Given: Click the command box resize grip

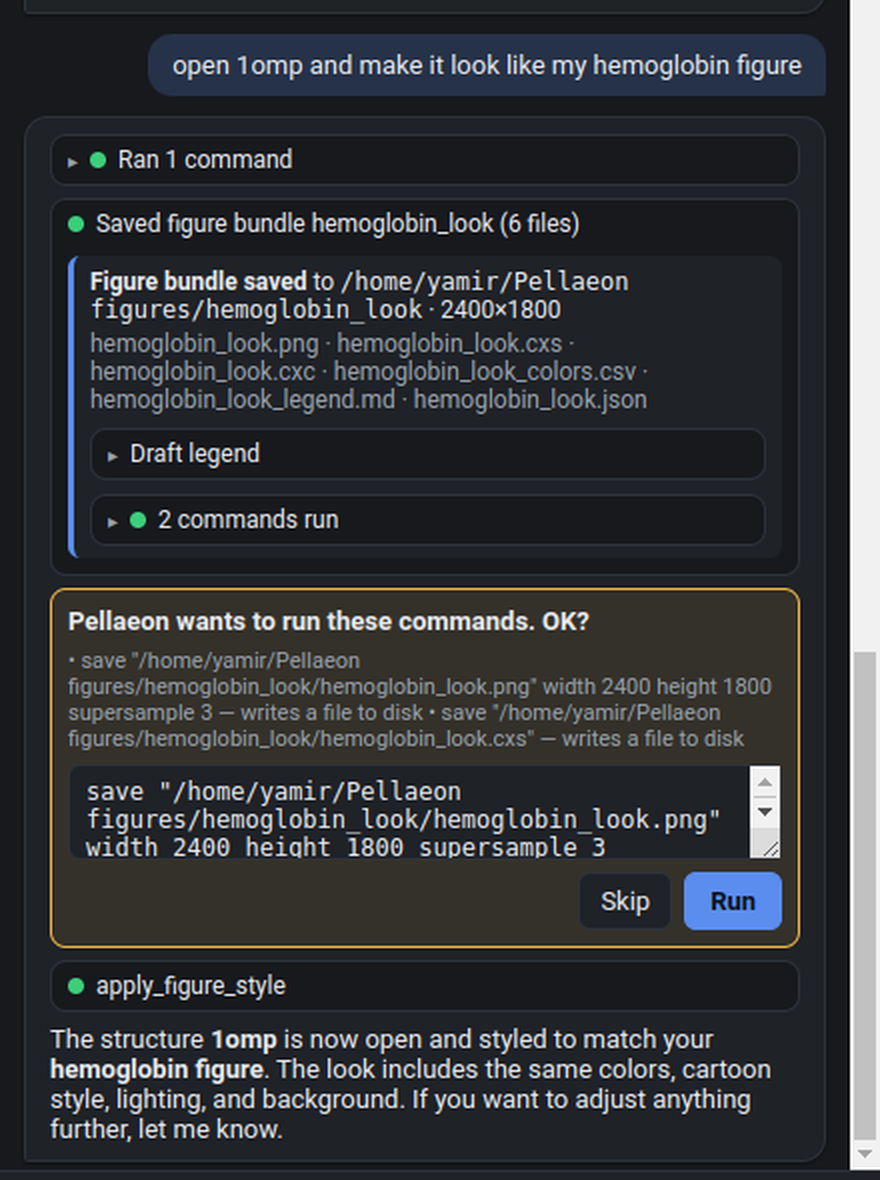Looking at the screenshot, I should point(770,849).
